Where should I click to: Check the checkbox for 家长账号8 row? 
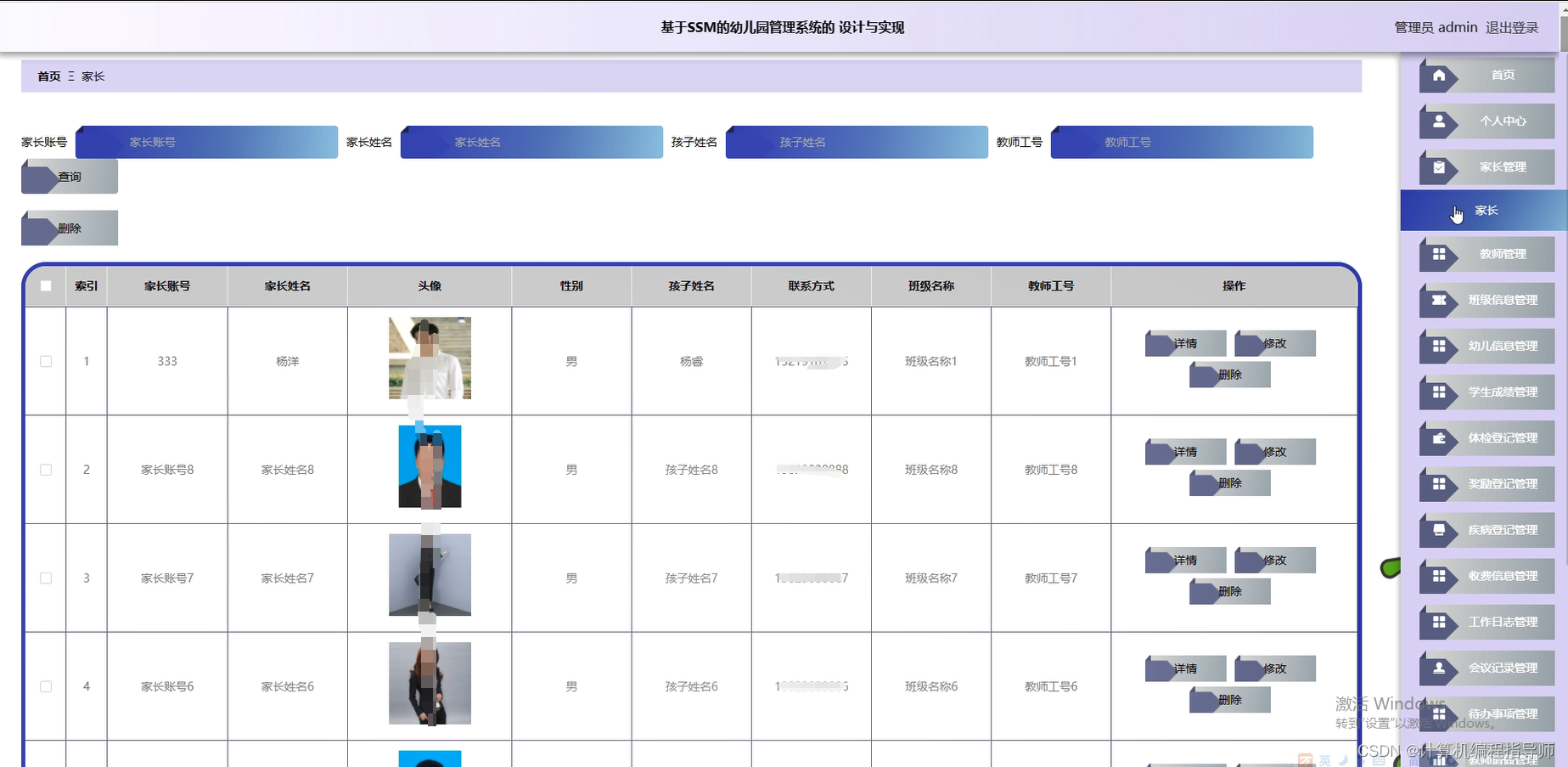pyautogui.click(x=46, y=470)
